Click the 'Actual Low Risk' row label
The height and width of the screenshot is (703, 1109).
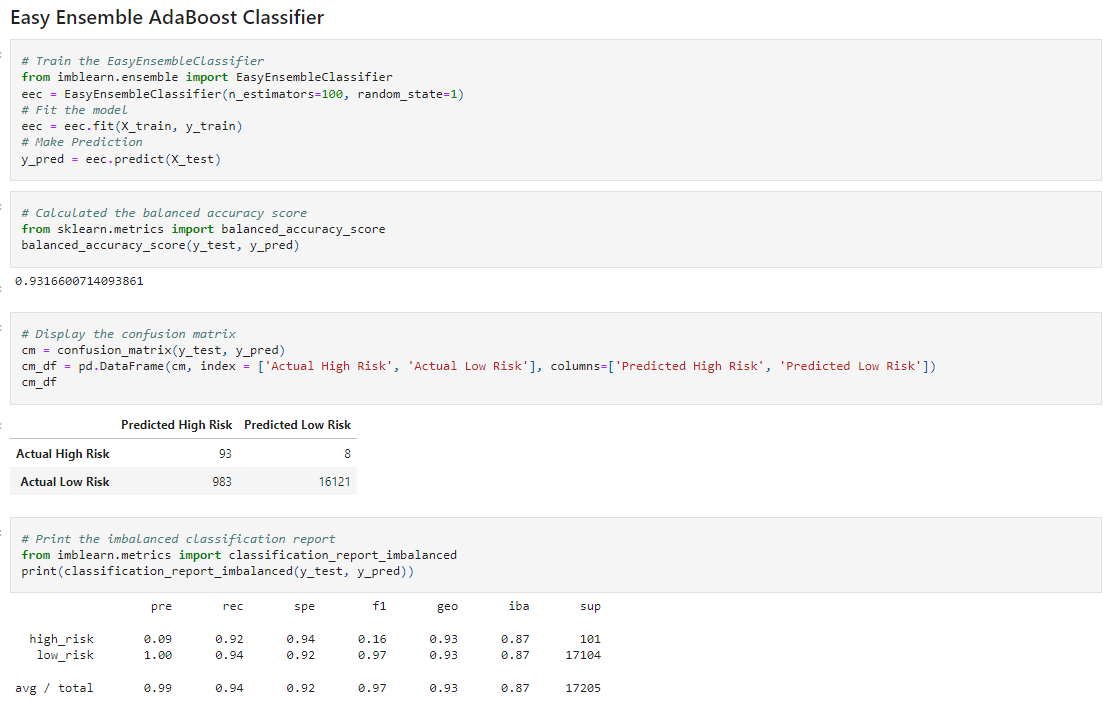click(65, 482)
